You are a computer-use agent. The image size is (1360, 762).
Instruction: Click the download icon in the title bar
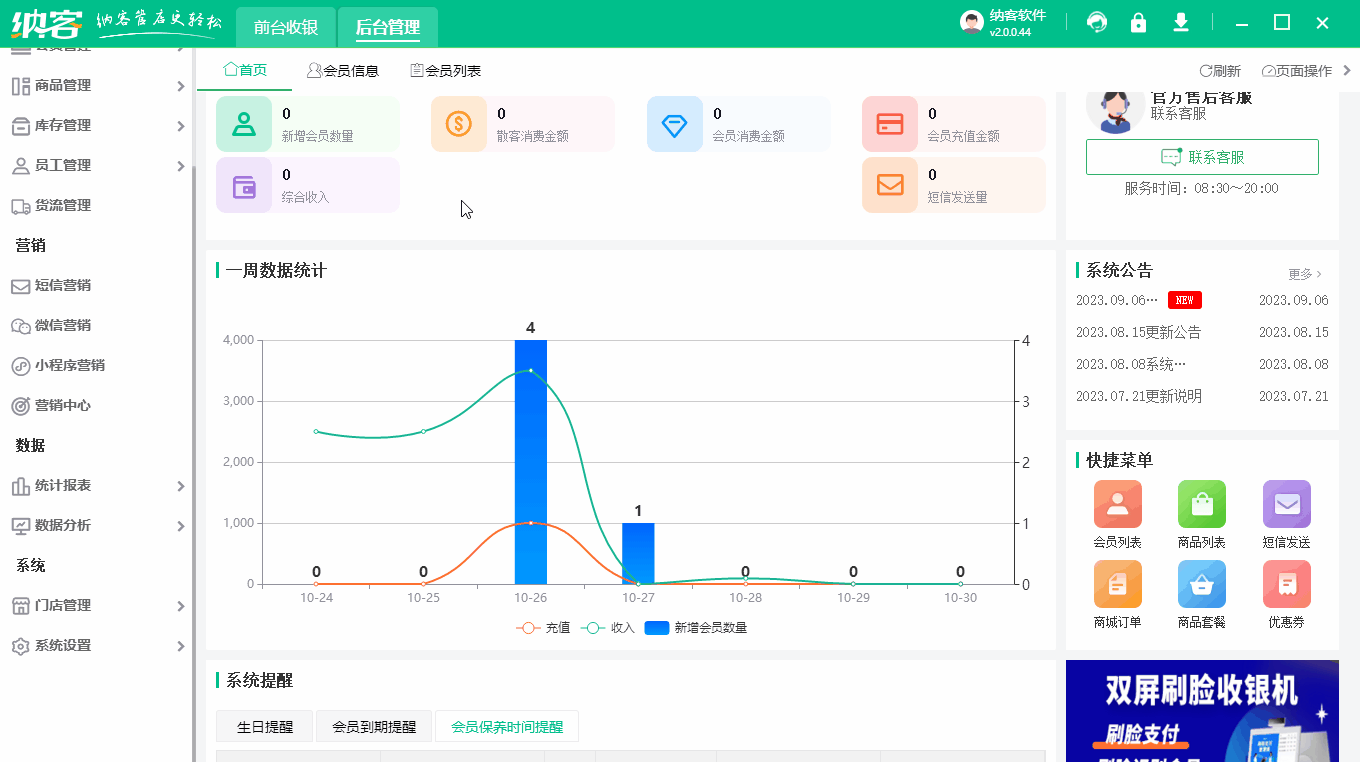tap(1180, 20)
